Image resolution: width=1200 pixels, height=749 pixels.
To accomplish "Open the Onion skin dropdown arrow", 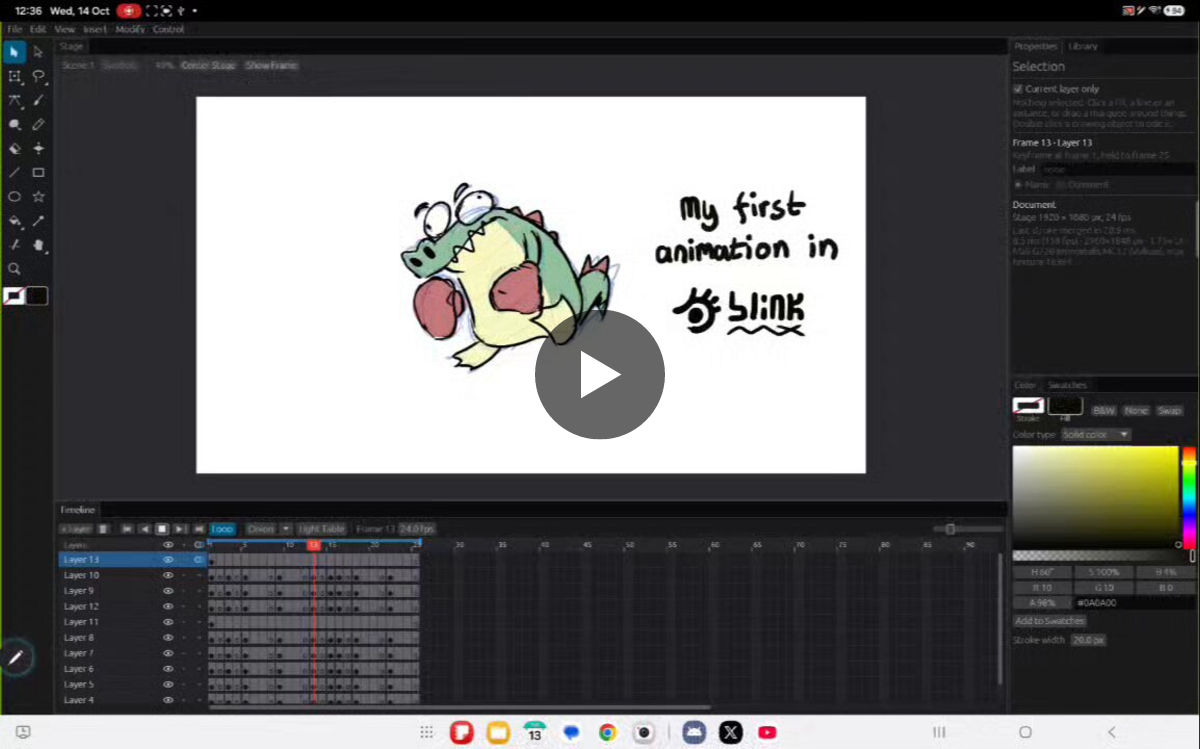I will pyautogui.click(x=285, y=528).
